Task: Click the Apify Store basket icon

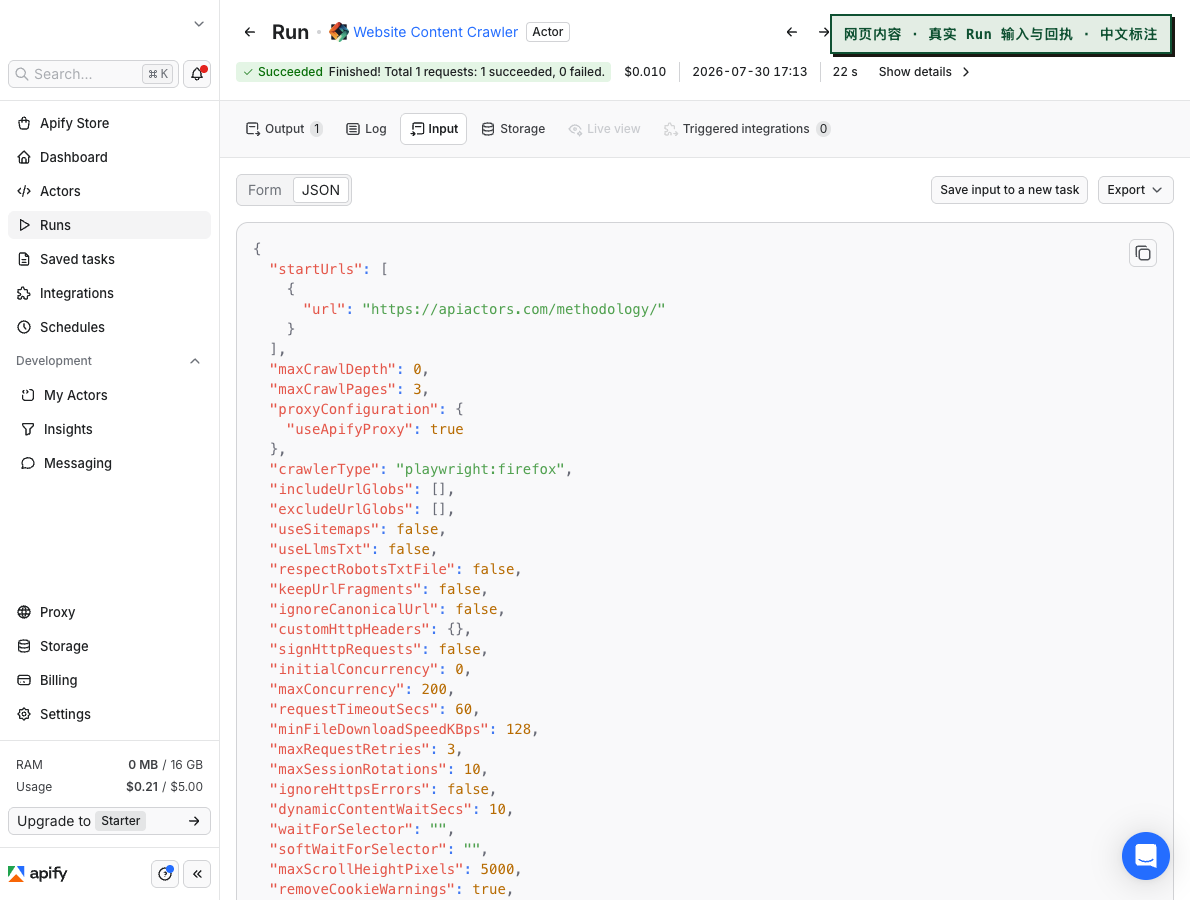Action: click(x=24, y=123)
